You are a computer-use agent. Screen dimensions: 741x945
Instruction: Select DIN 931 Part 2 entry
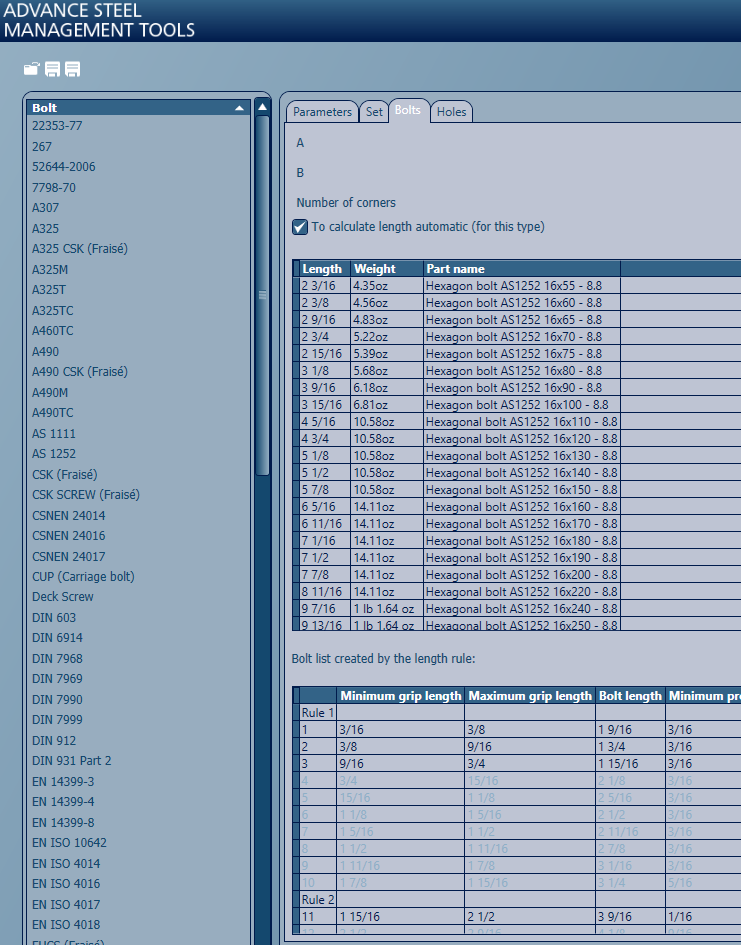[x=72, y=761]
